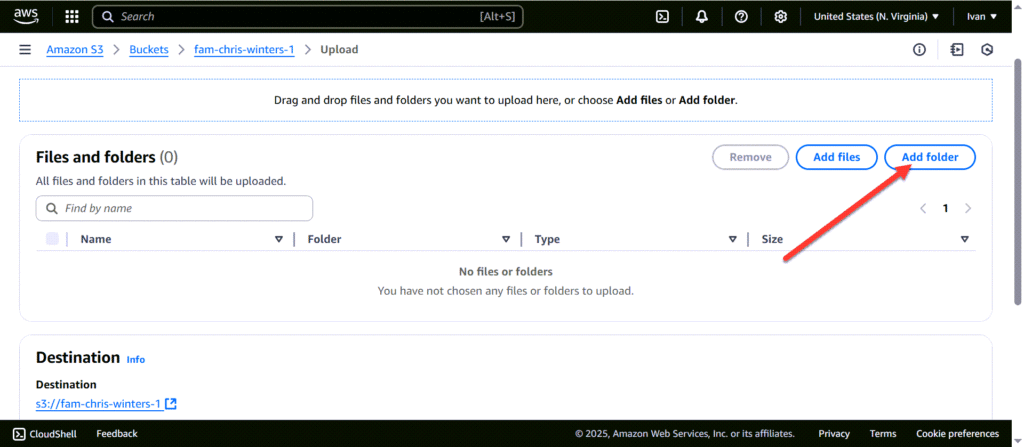Open the help question mark menu

(741, 16)
